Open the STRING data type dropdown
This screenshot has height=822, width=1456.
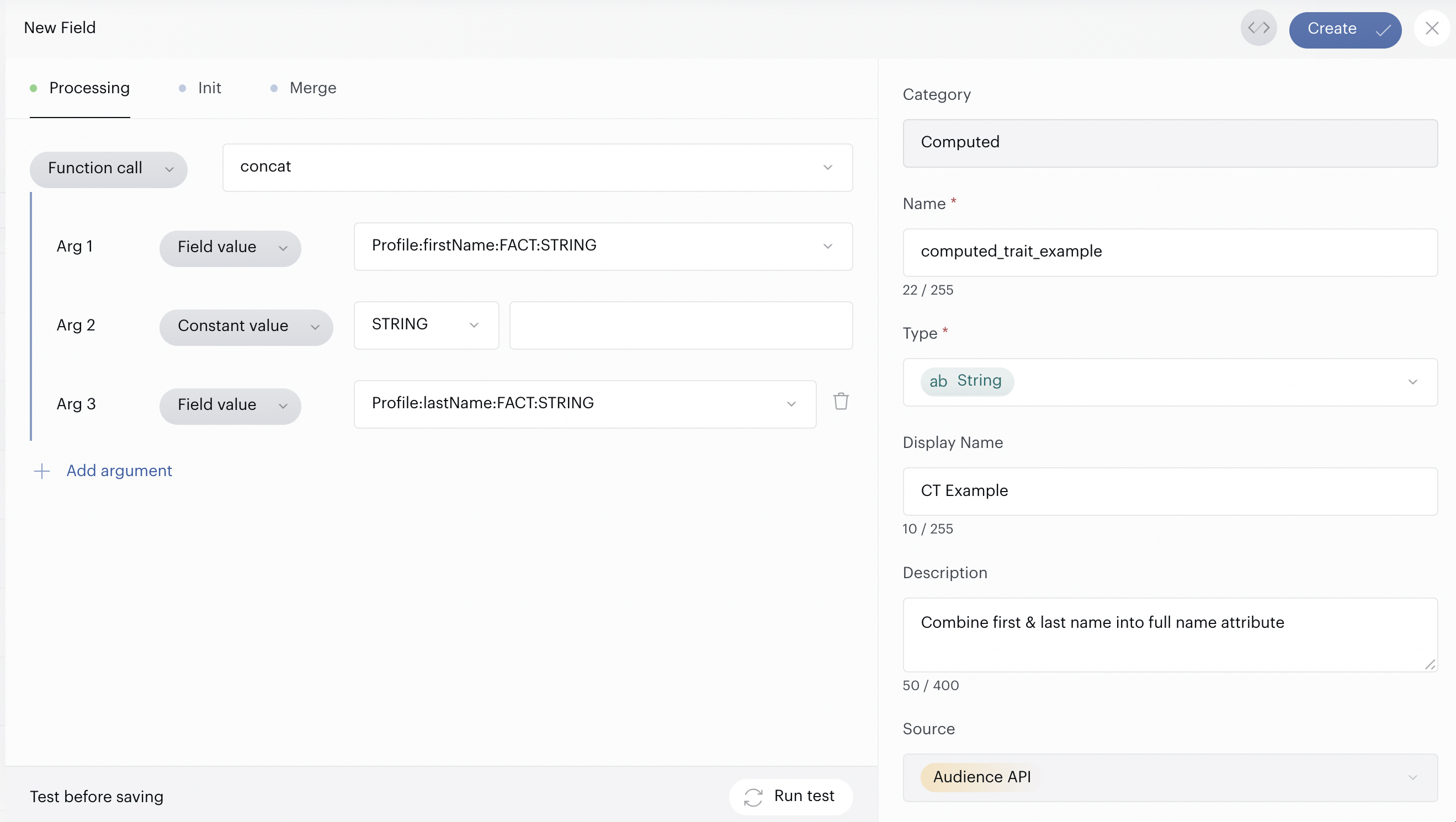click(426, 325)
